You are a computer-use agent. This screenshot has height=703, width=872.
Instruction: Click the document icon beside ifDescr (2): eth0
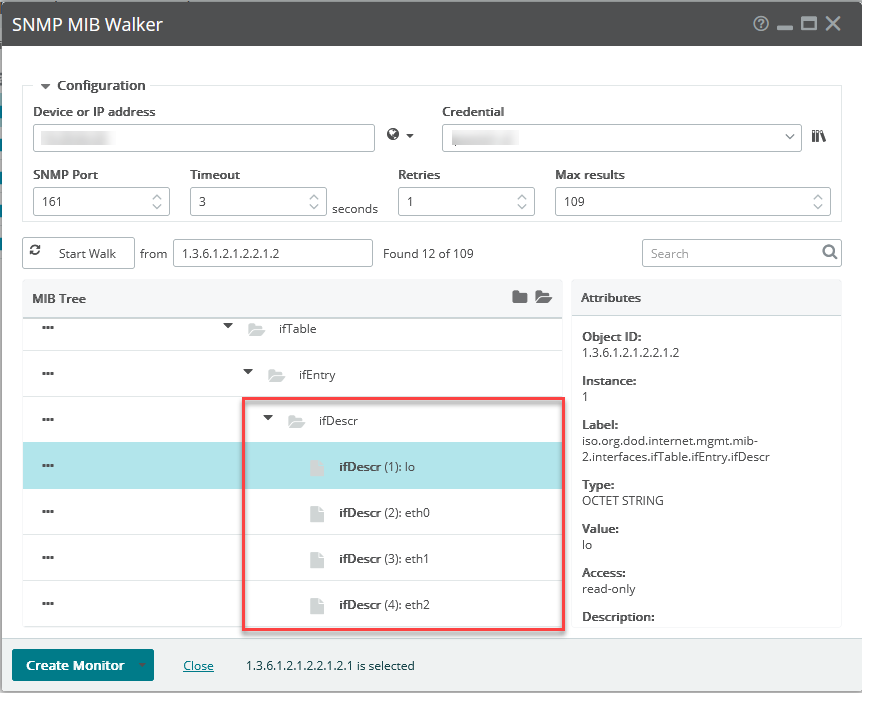(x=317, y=512)
